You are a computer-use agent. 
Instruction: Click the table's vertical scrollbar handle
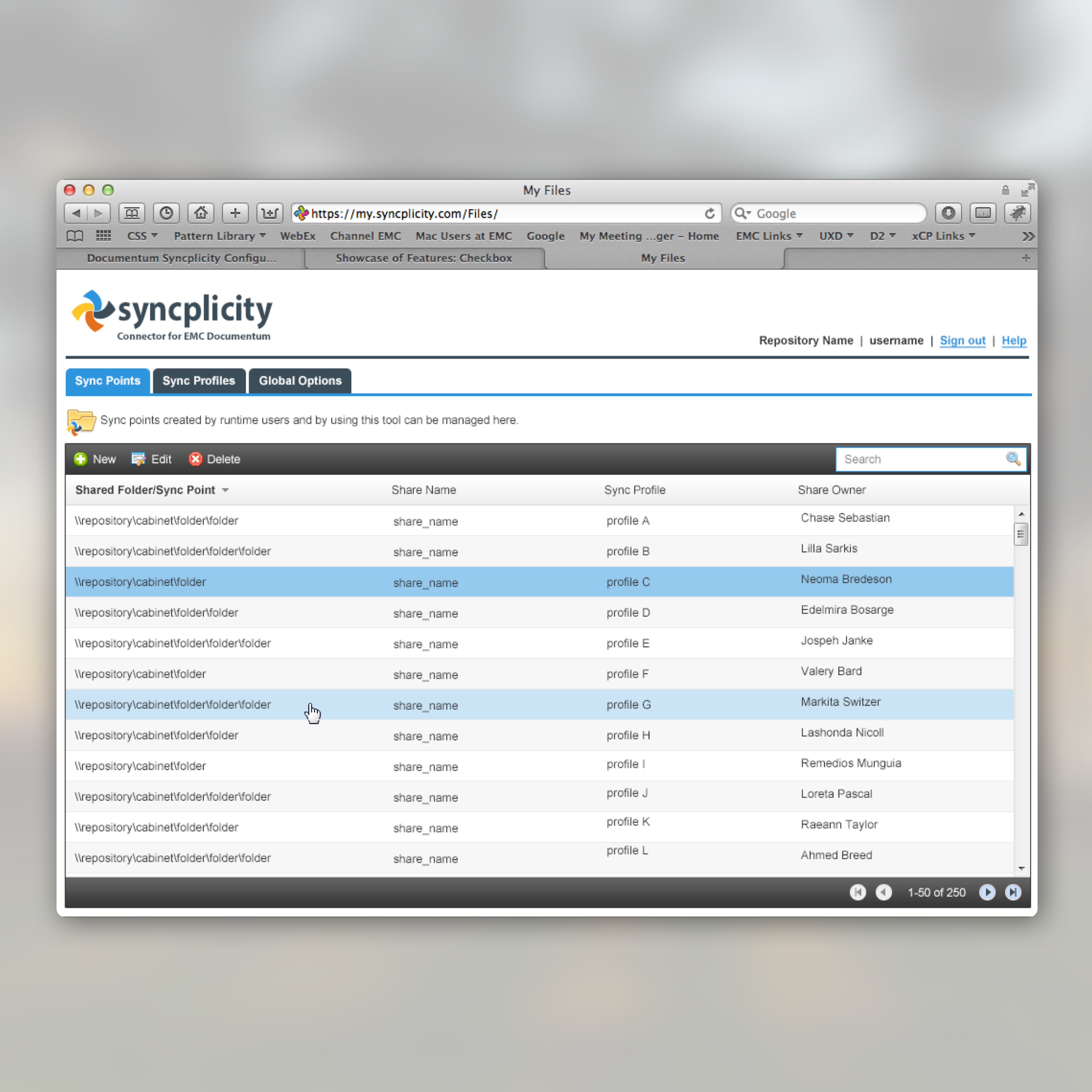click(x=1020, y=534)
